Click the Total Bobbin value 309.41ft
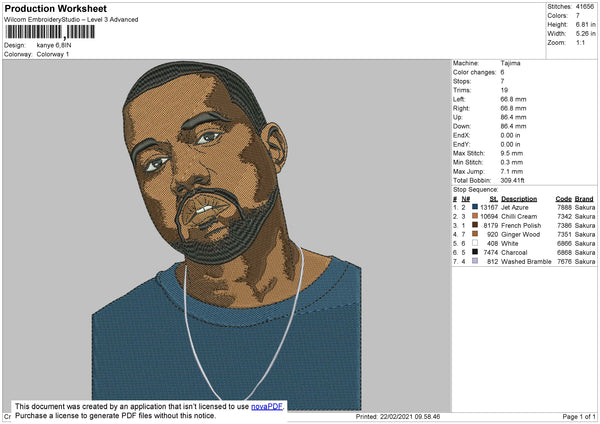The width and height of the screenshot is (600, 424). [x=512, y=180]
